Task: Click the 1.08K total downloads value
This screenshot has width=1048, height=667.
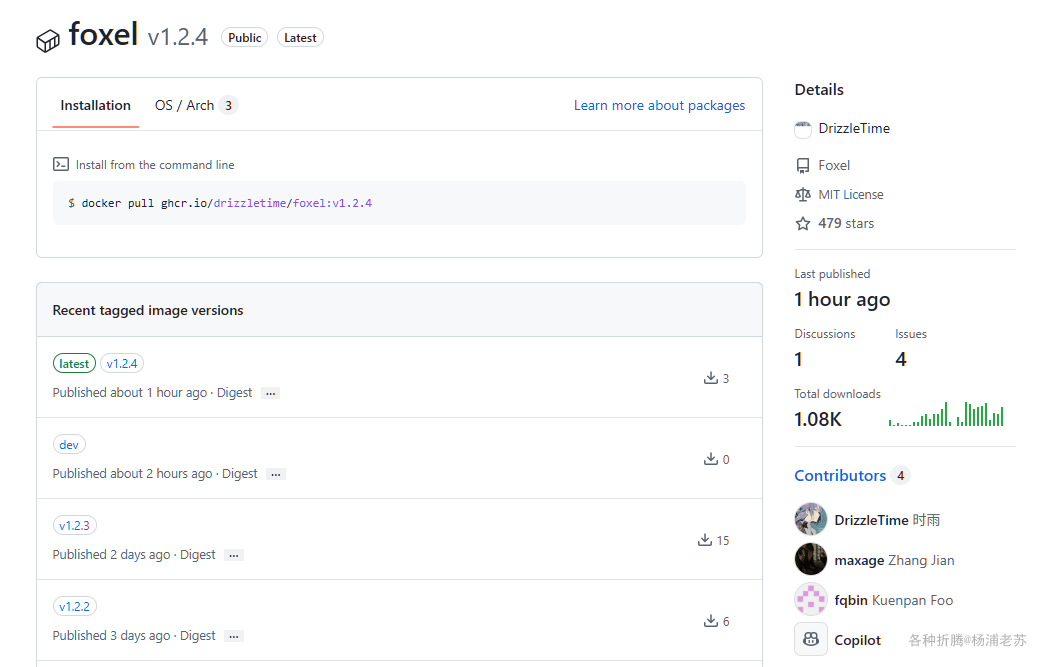Action: (817, 419)
